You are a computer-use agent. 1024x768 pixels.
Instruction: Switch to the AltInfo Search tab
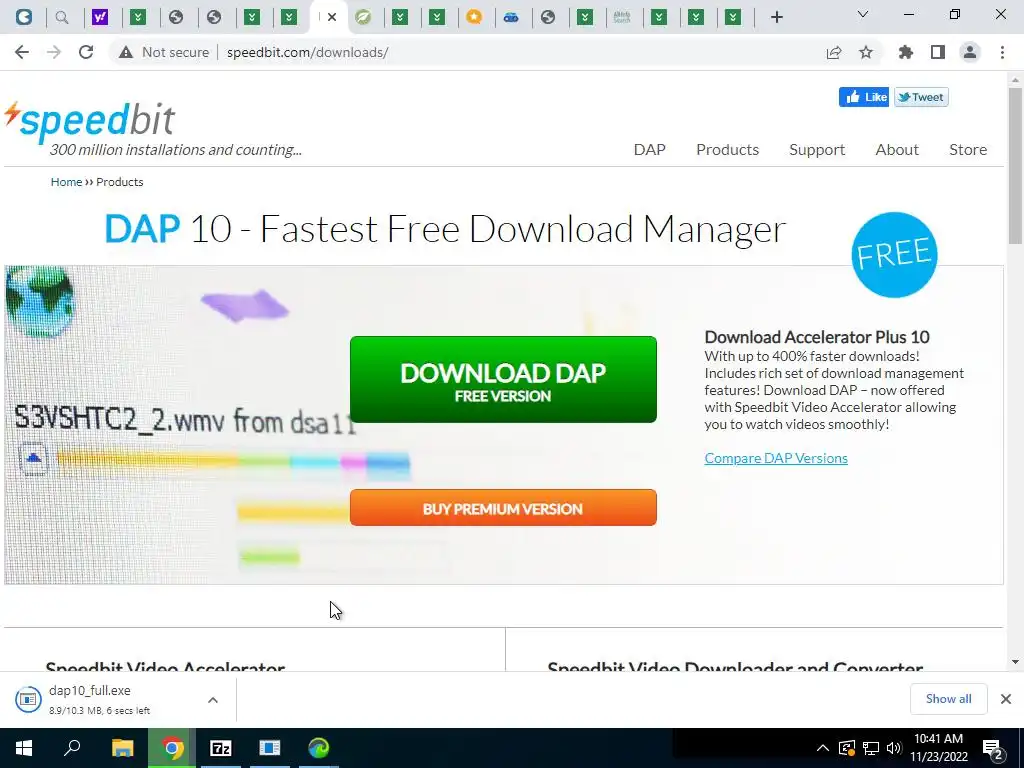(622, 17)
